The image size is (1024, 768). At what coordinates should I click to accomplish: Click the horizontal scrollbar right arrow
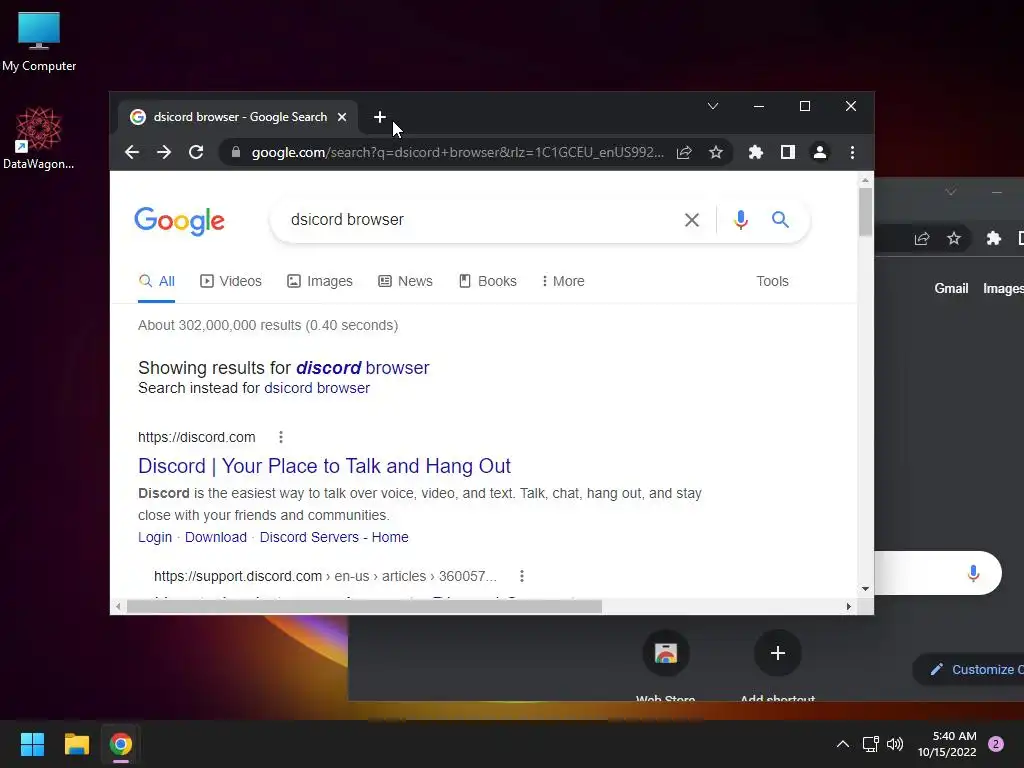(848, 607)
